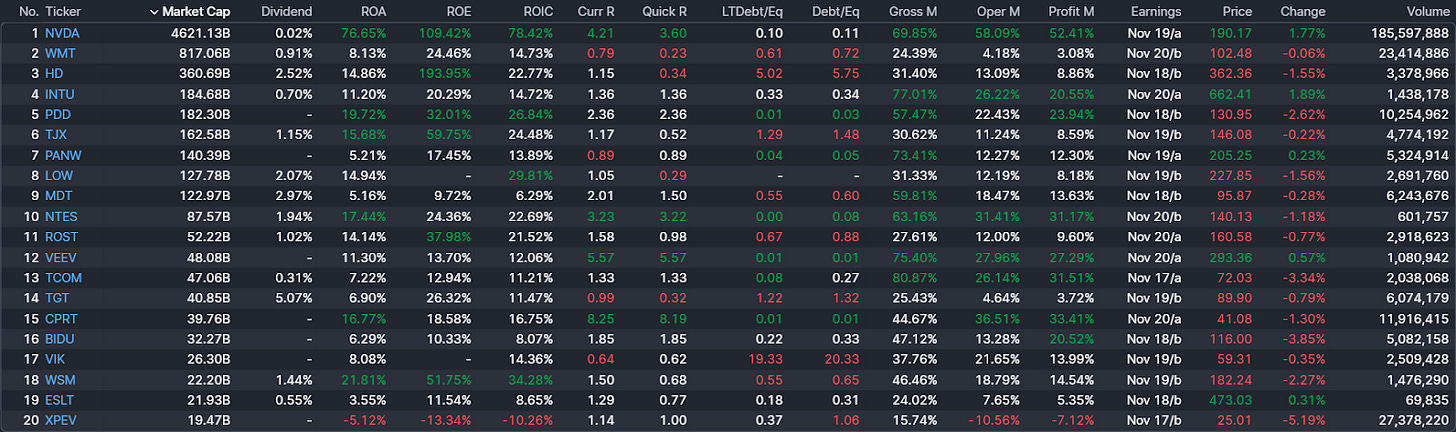Sort by the Market Cap column header

coord(197,12)
